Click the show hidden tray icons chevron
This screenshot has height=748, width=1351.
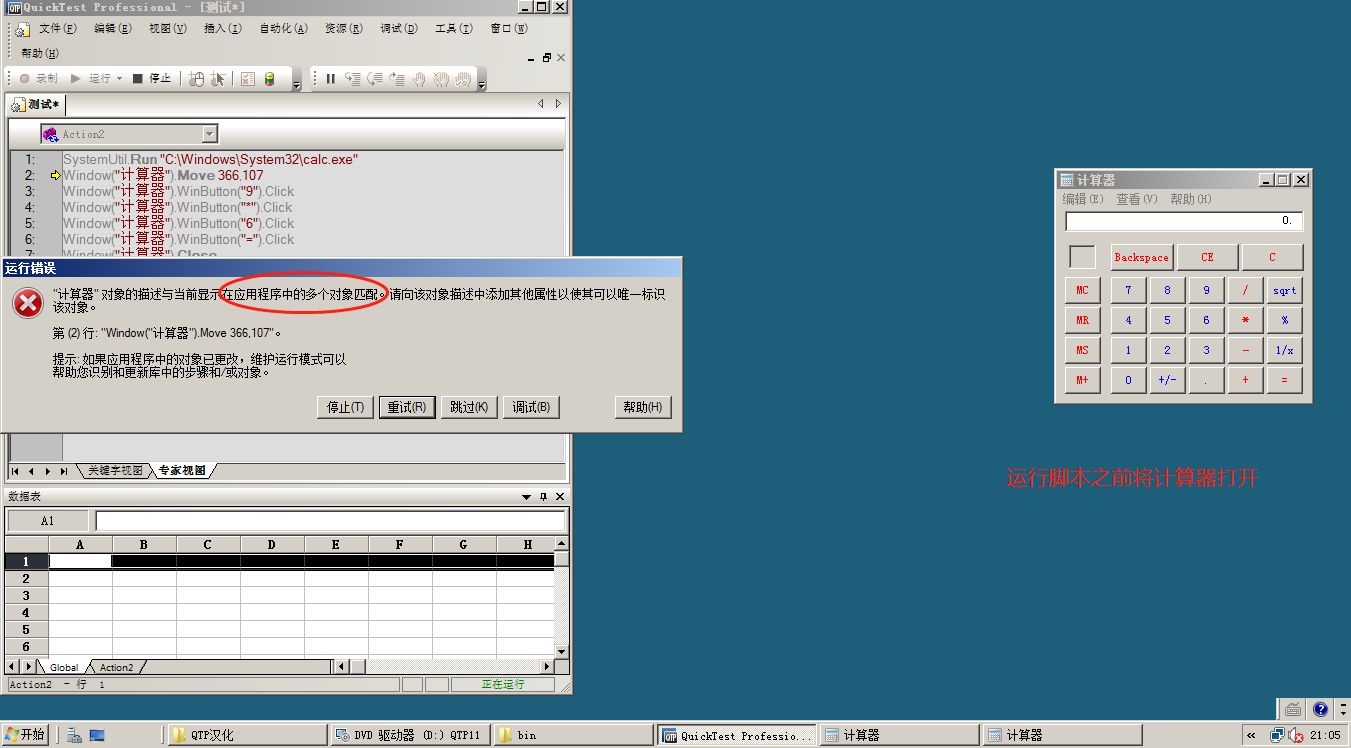[1251, 735]
